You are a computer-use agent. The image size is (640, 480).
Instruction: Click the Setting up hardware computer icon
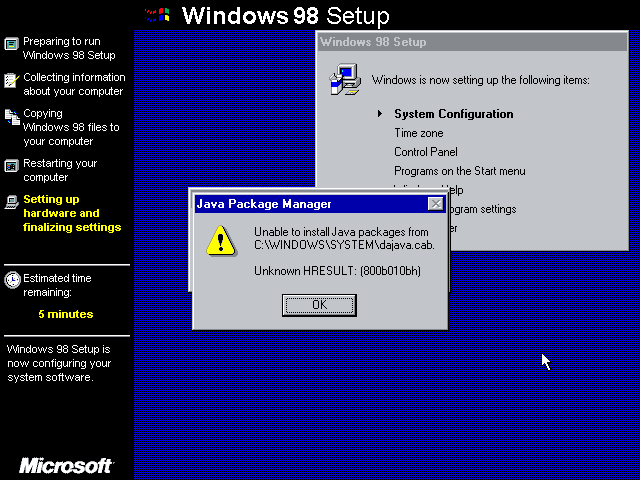11,202
